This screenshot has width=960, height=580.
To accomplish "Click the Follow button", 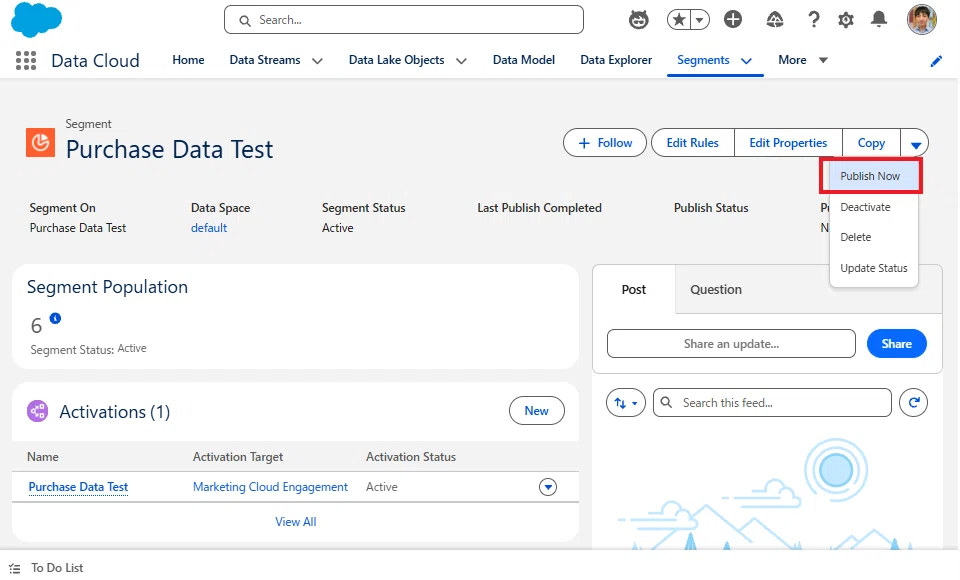I will coord(604,143).
